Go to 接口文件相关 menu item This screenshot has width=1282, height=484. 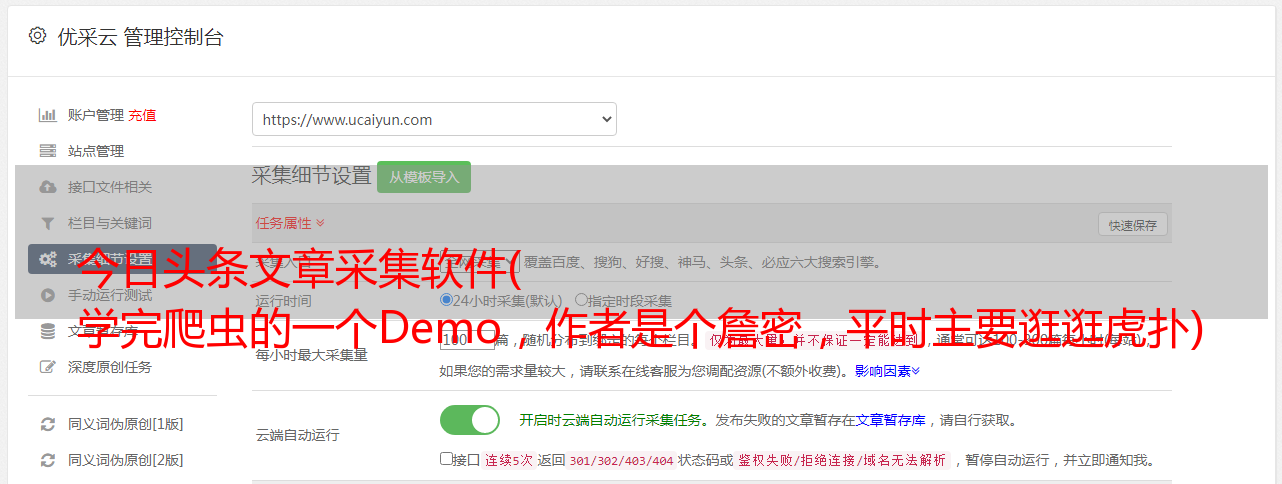pos(110,187)
